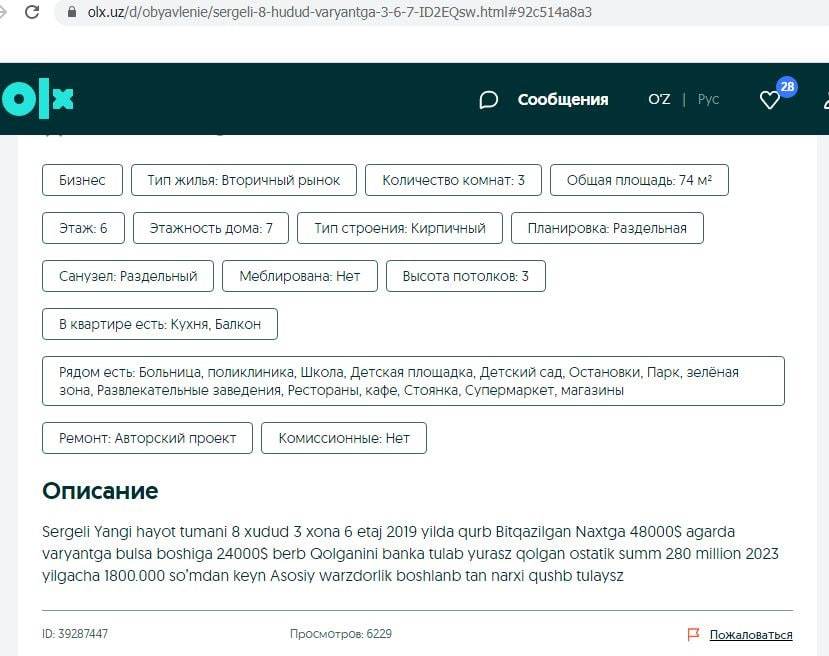This screenshot has height=656, width=829.
Task: Switch language to Рус
Action: click(708, 99)
